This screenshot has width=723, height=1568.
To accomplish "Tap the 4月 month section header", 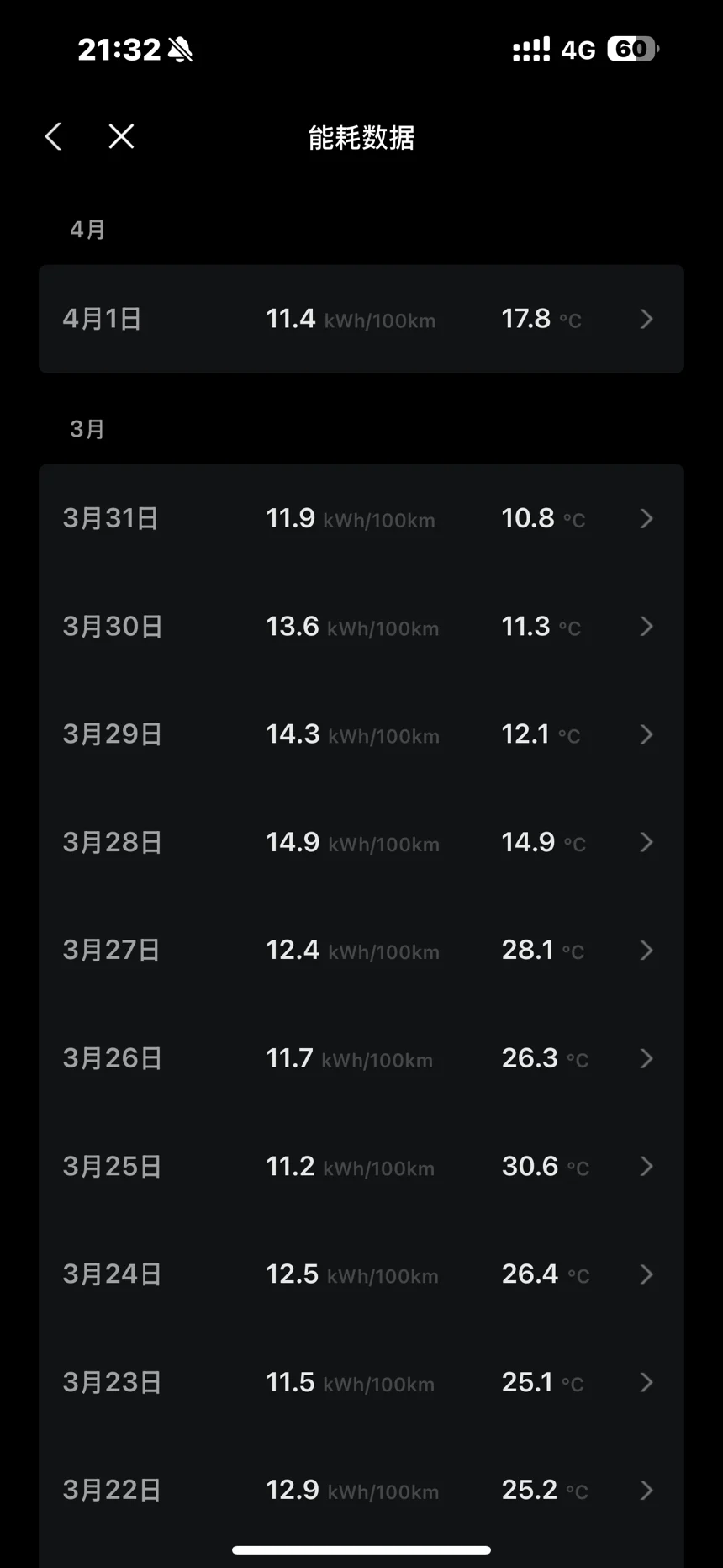I will point(87,230).
